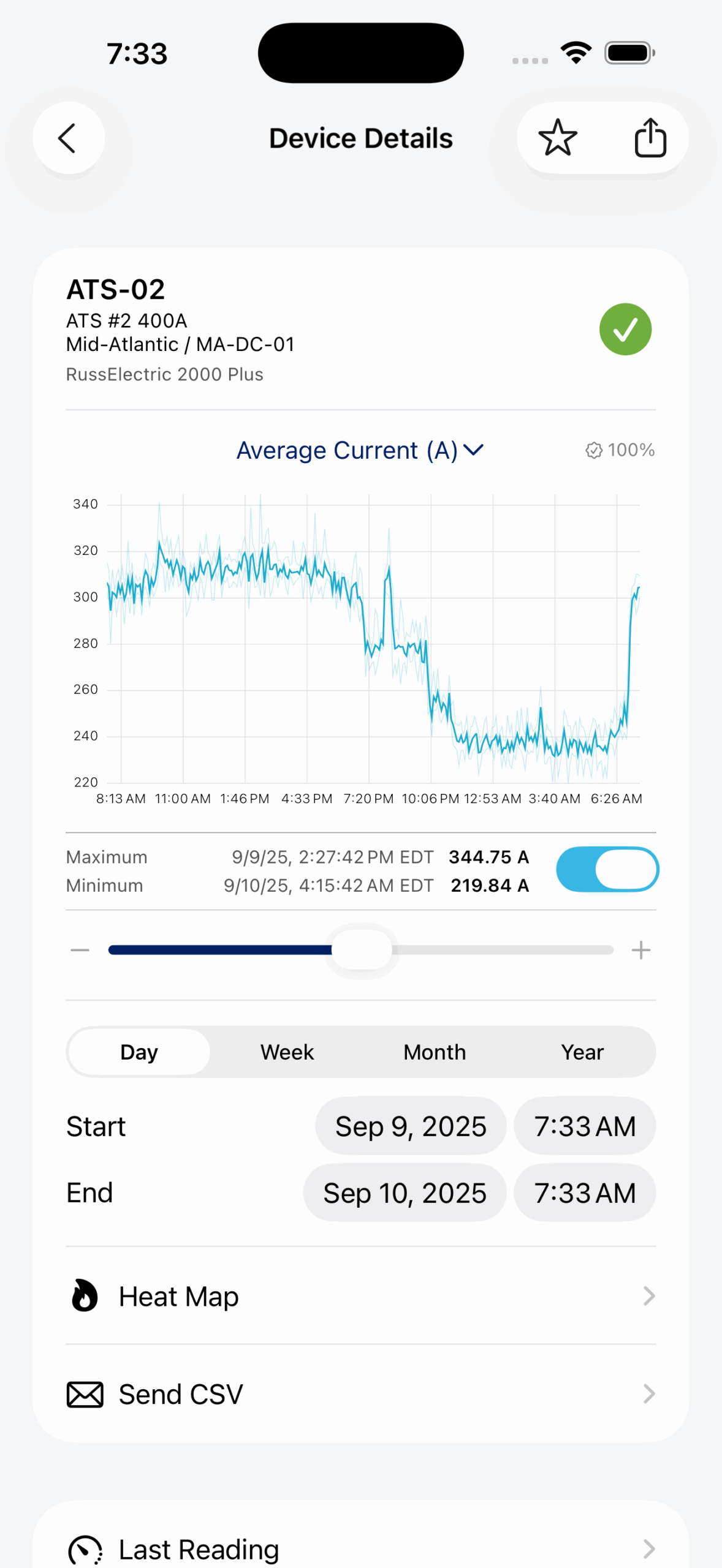Tap the green status checkmark icon
Screen dimensions: 722x1568
(625, 330)
